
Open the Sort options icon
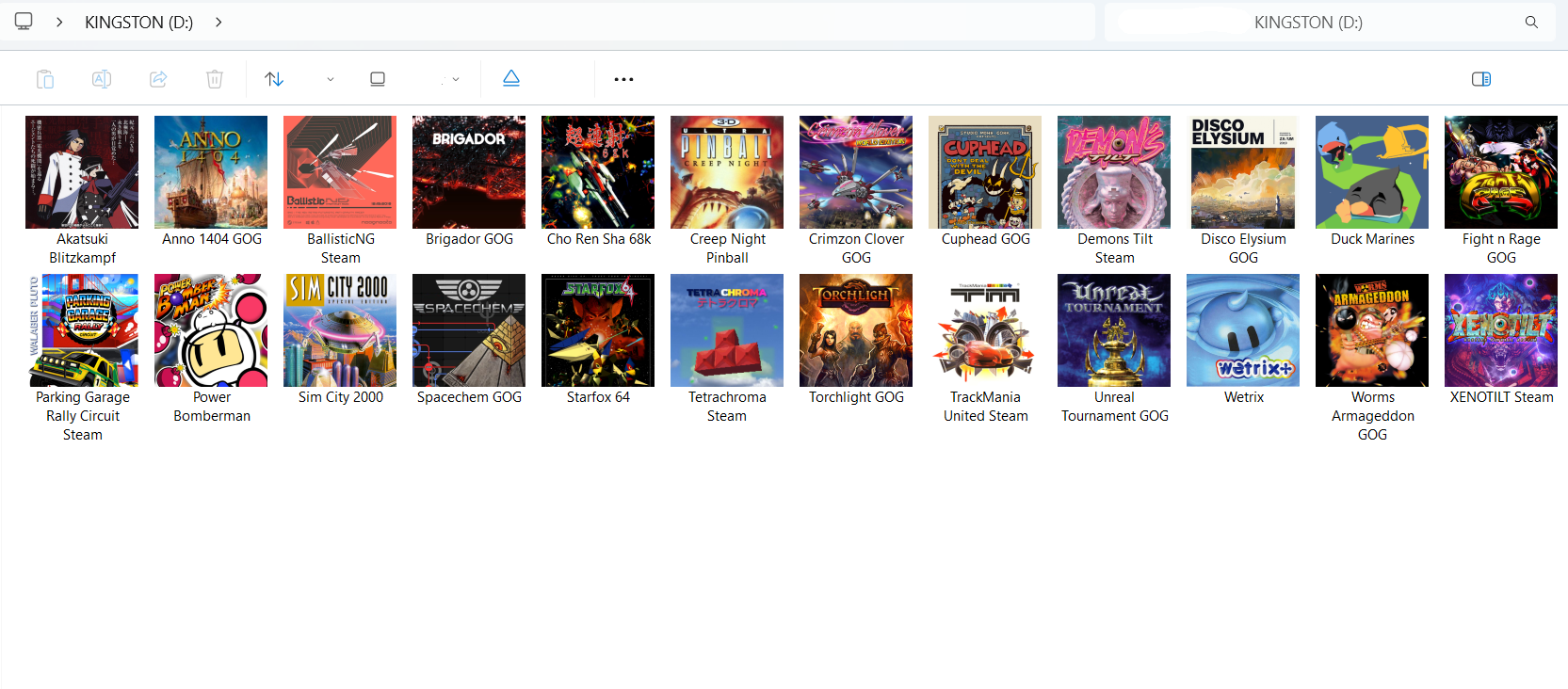pos(274,79)
